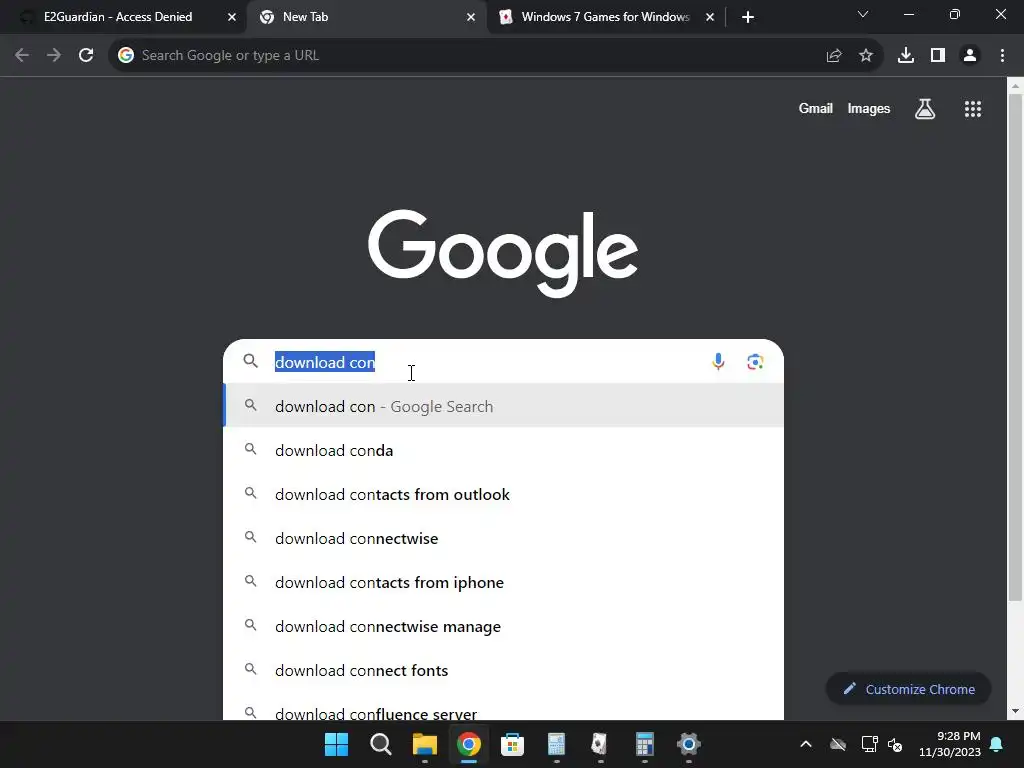Open Search Labs flask icon
Screen dimensions: 1024x768
[x=925, y=109]
